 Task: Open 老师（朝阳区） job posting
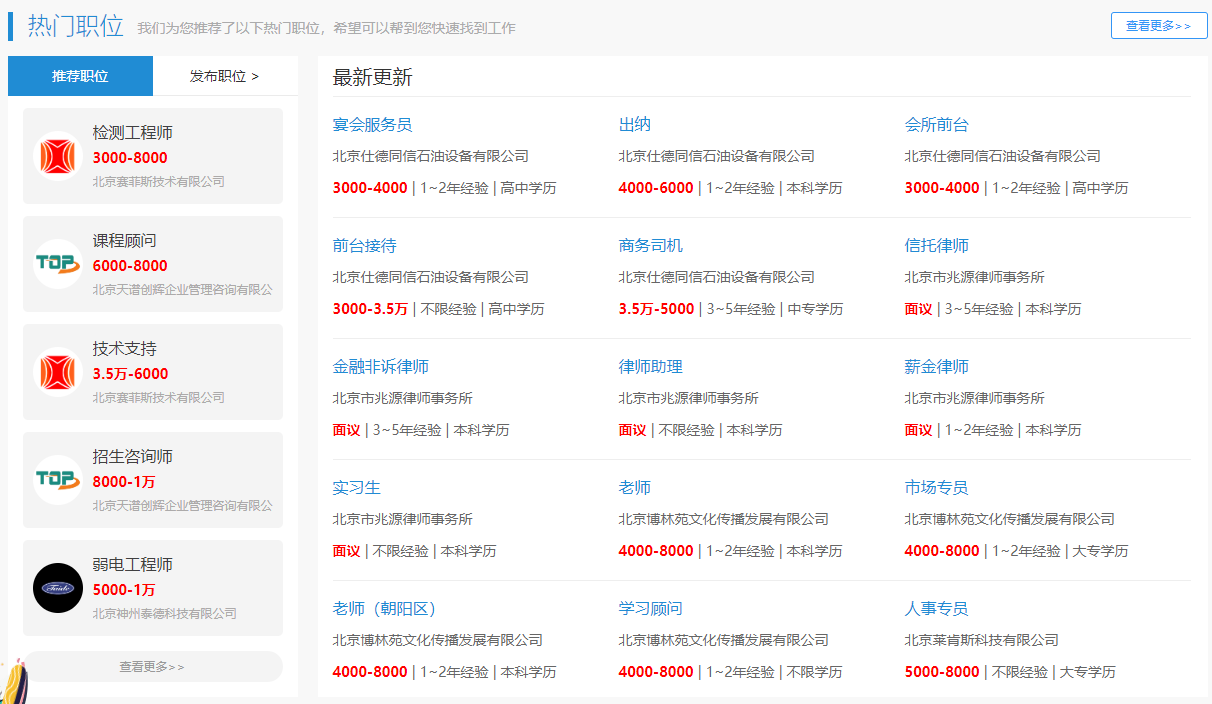click(x=384, y=609)
